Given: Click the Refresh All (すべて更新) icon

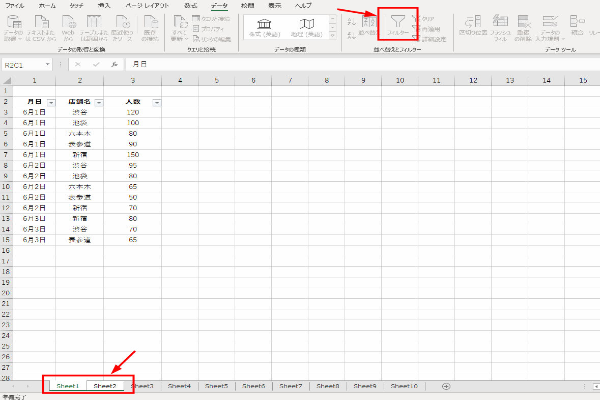Looking at the screenshot, I should (183, 27).
